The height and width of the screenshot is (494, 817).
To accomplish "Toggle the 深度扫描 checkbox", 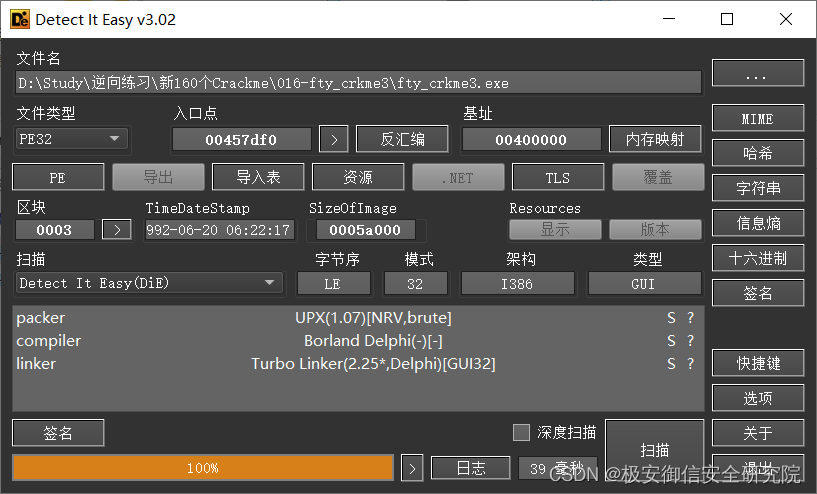I will click(521, 433).
